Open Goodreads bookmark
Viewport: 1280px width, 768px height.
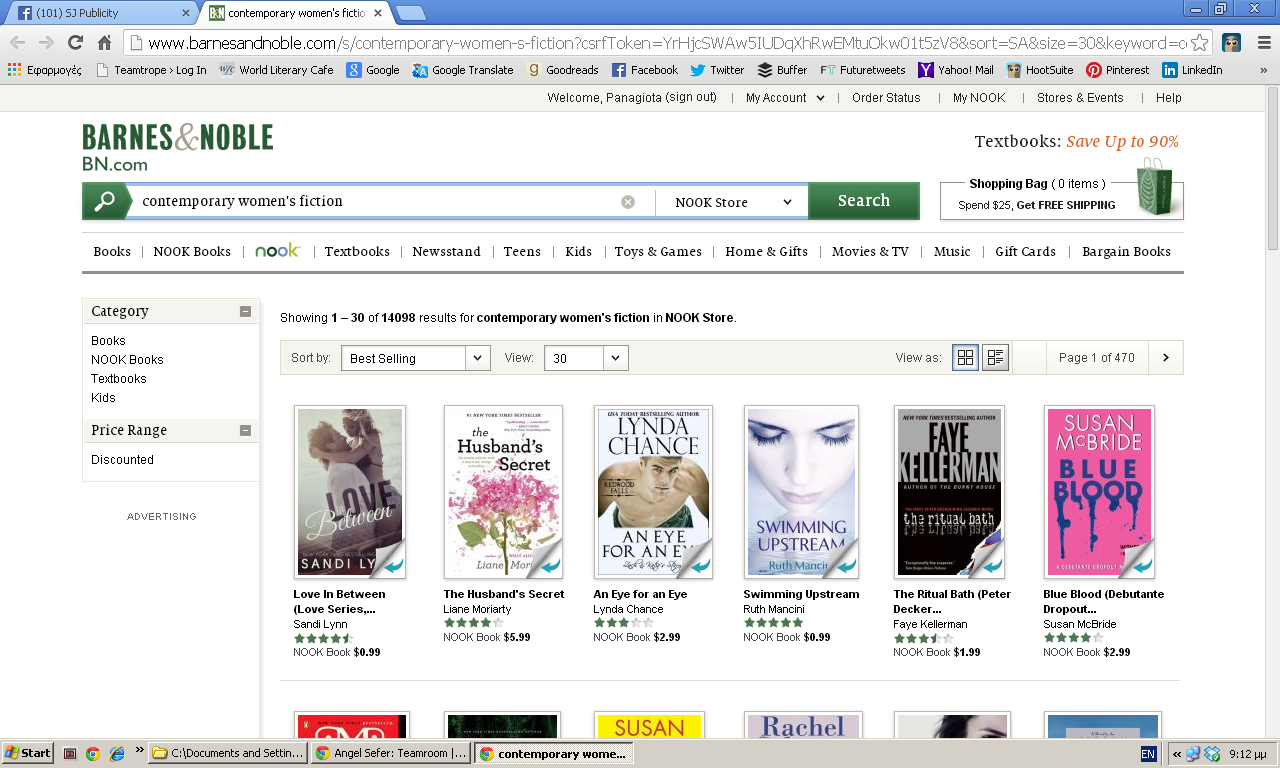[x=563, y=70]
